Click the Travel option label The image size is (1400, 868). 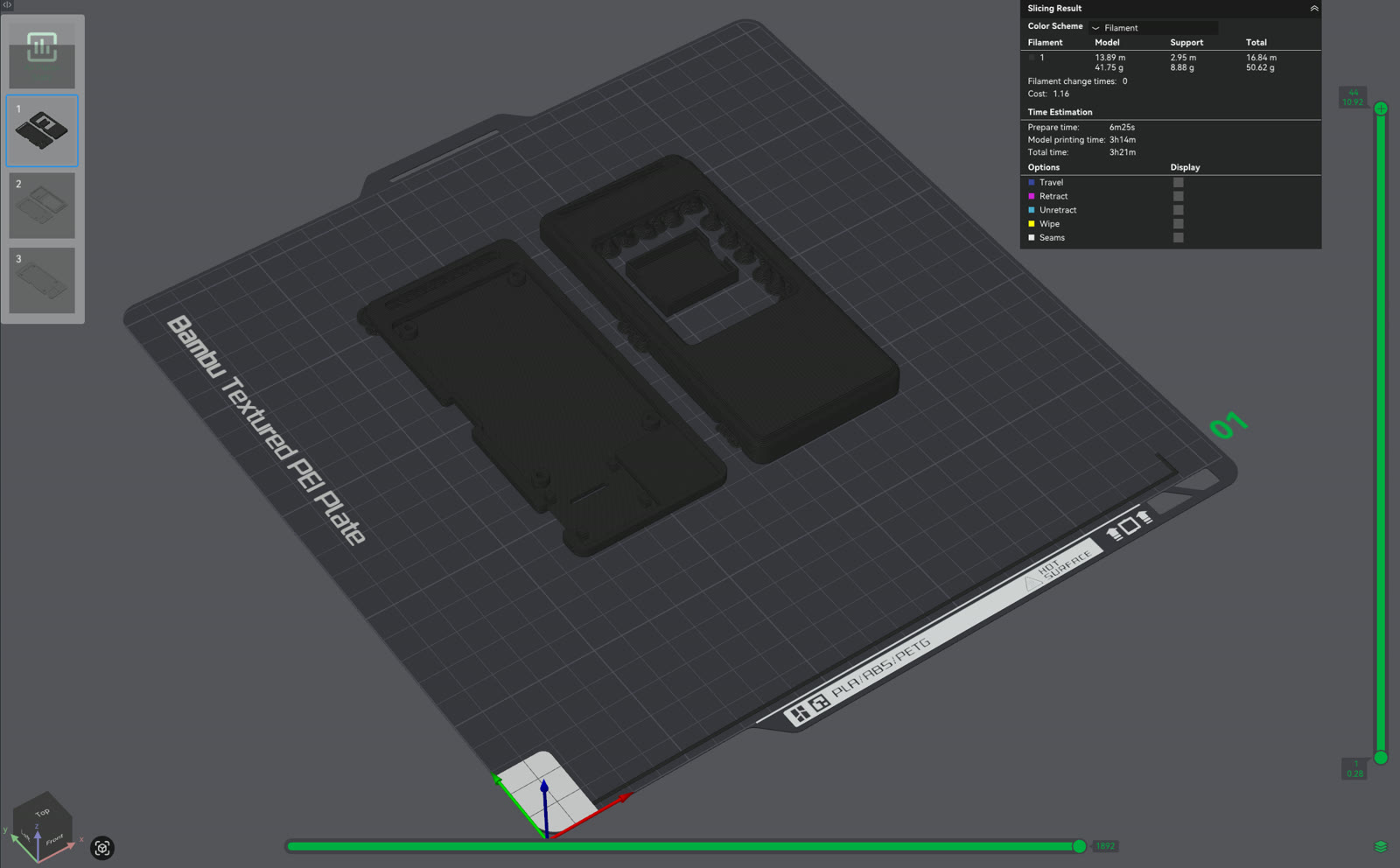(x=1051, y=183)
